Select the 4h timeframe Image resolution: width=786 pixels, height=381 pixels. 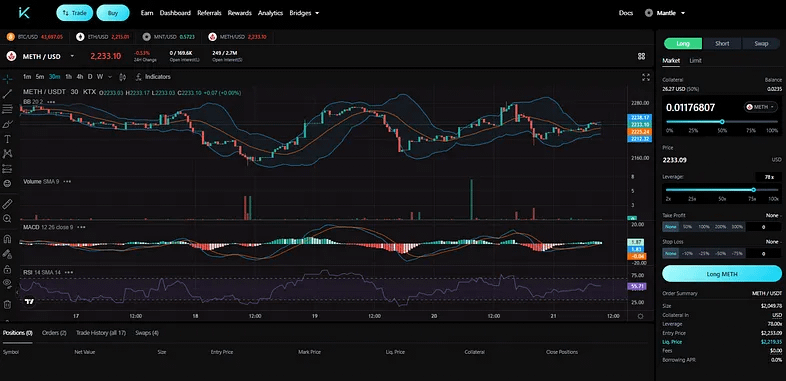tap(80, 77)
